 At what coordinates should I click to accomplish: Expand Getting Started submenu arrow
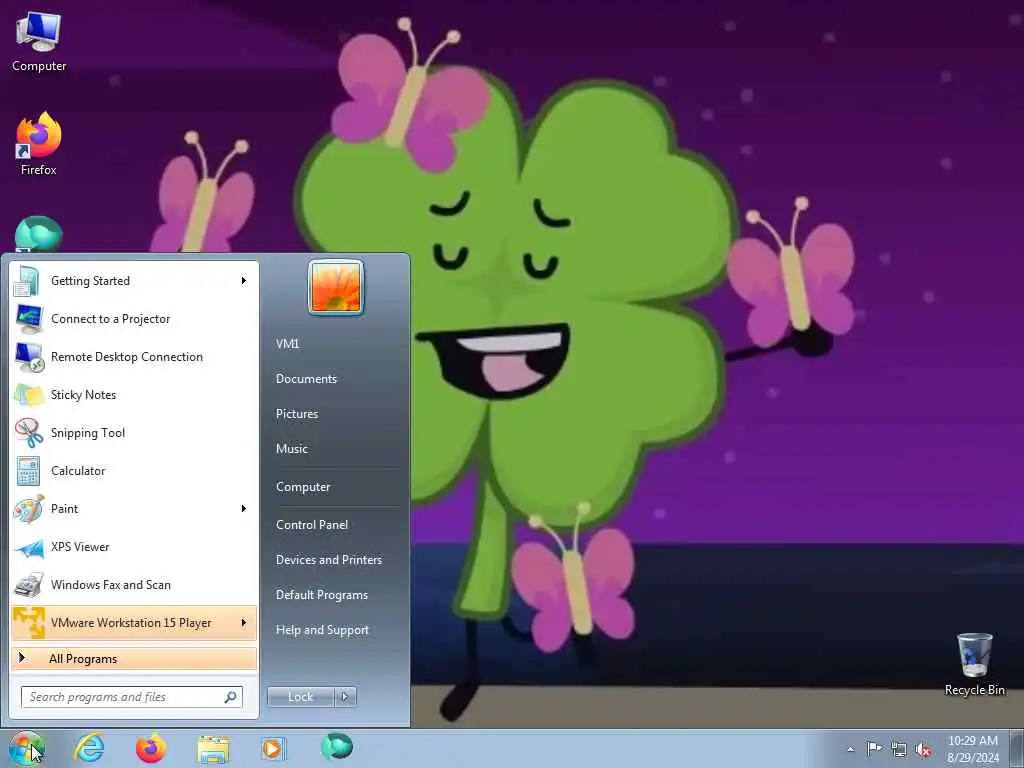coord(244,281)
